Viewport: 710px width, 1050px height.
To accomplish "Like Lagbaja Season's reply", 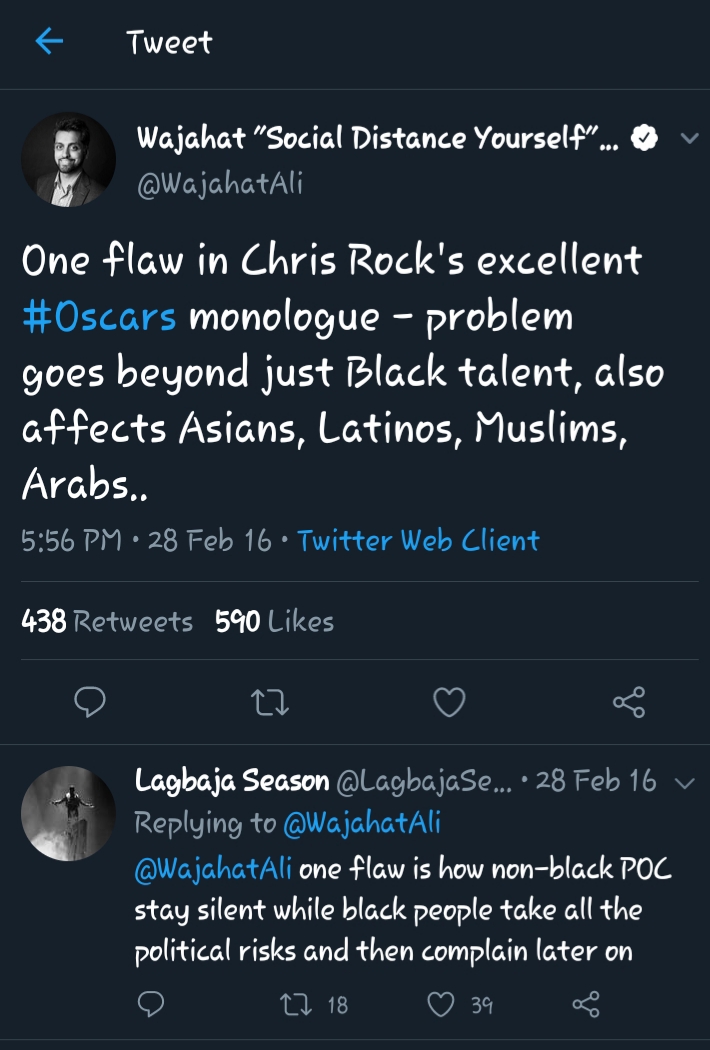I will tap(441, 1003).
